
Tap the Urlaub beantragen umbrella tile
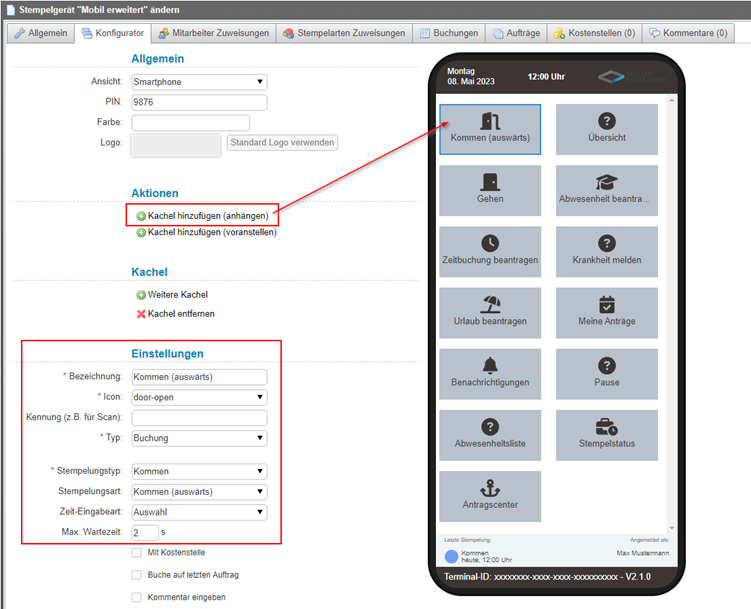tap(490, 312)
